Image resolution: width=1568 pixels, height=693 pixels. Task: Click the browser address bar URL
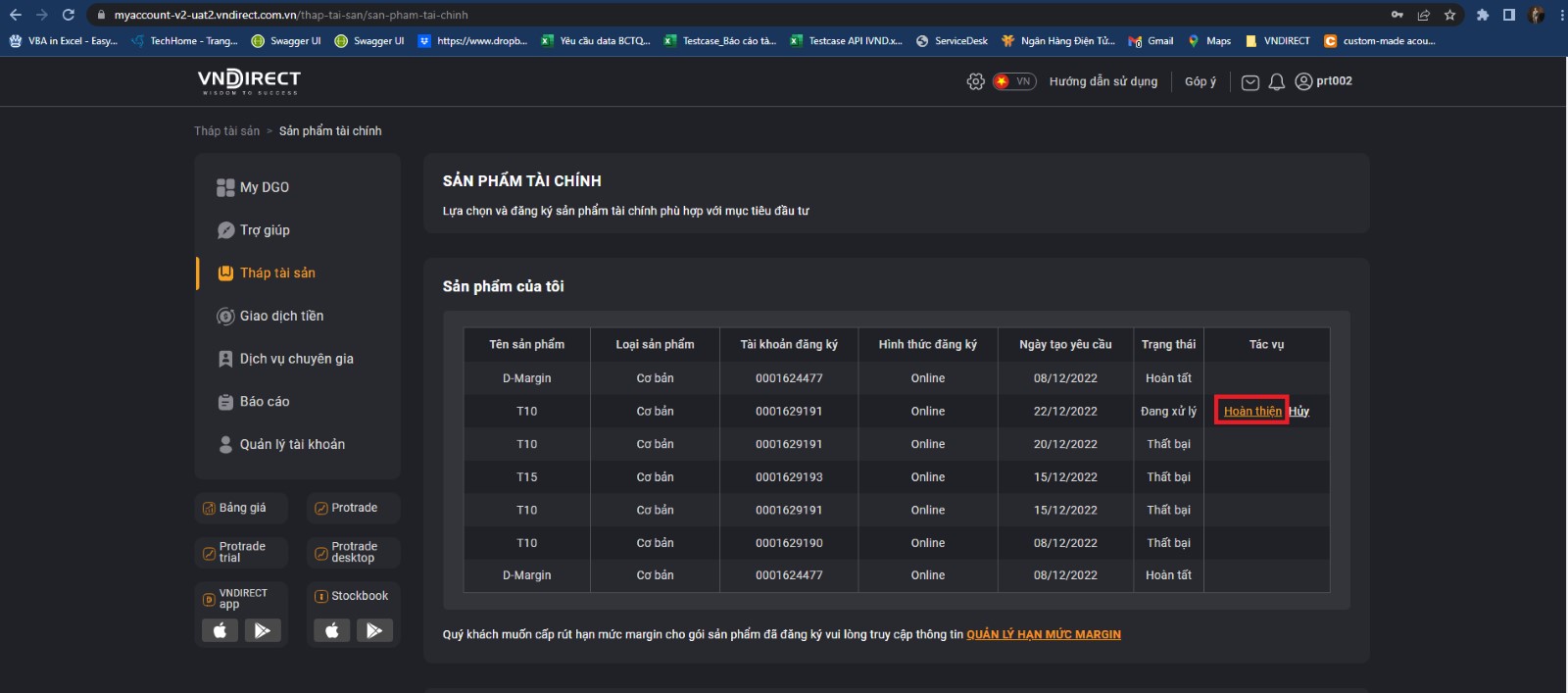(x=291, y=15)
